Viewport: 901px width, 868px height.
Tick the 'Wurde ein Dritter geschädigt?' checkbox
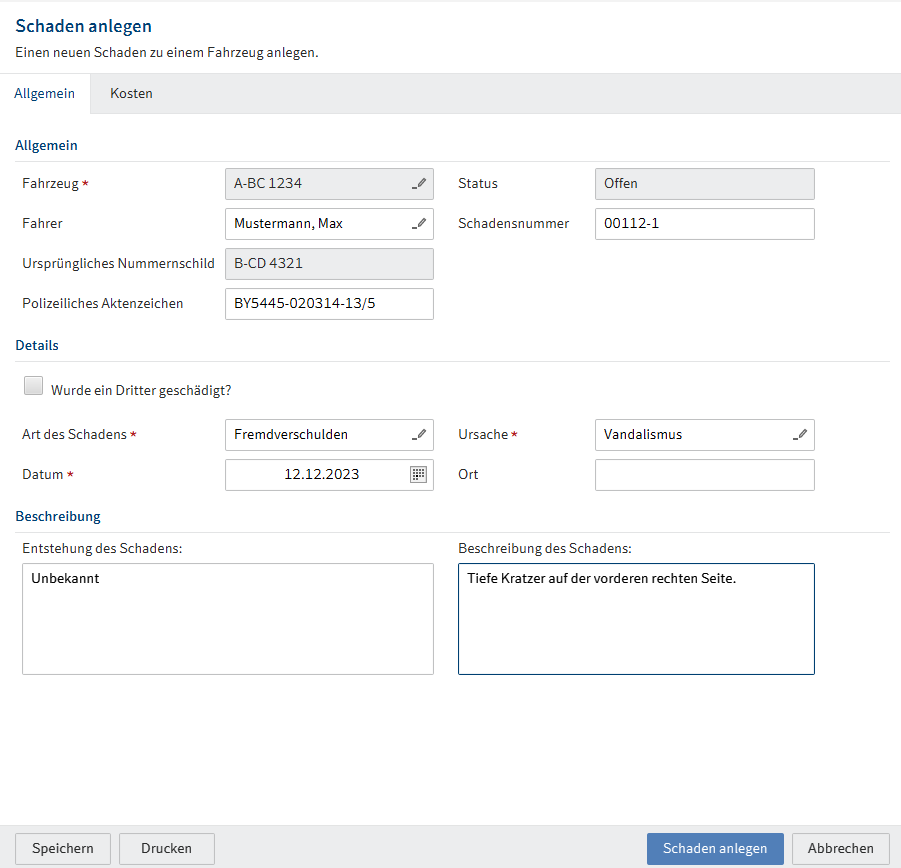pos(34,387)
